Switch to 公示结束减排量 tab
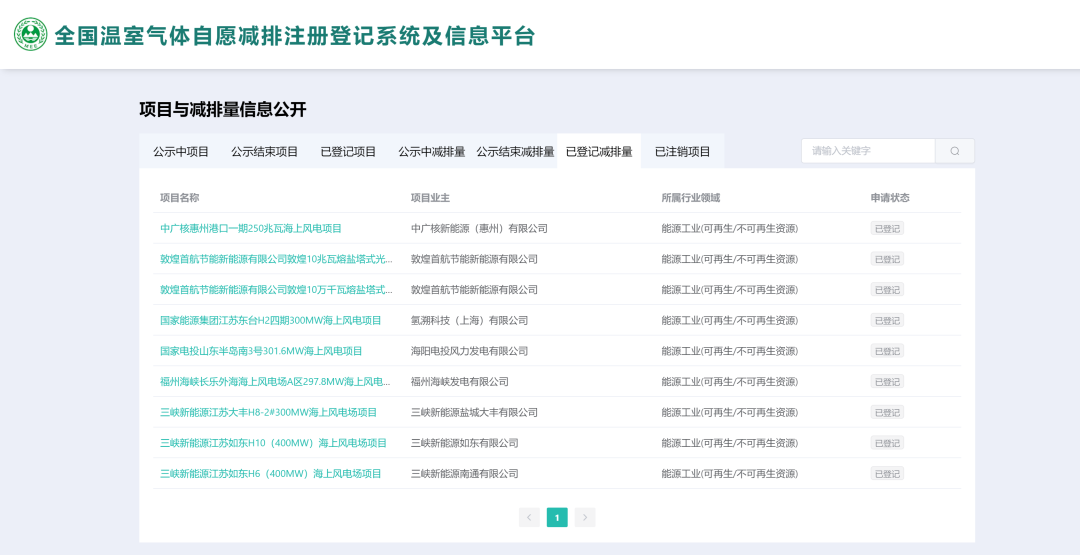This screenshot has height=555, width=1080. tap(515, 151)
